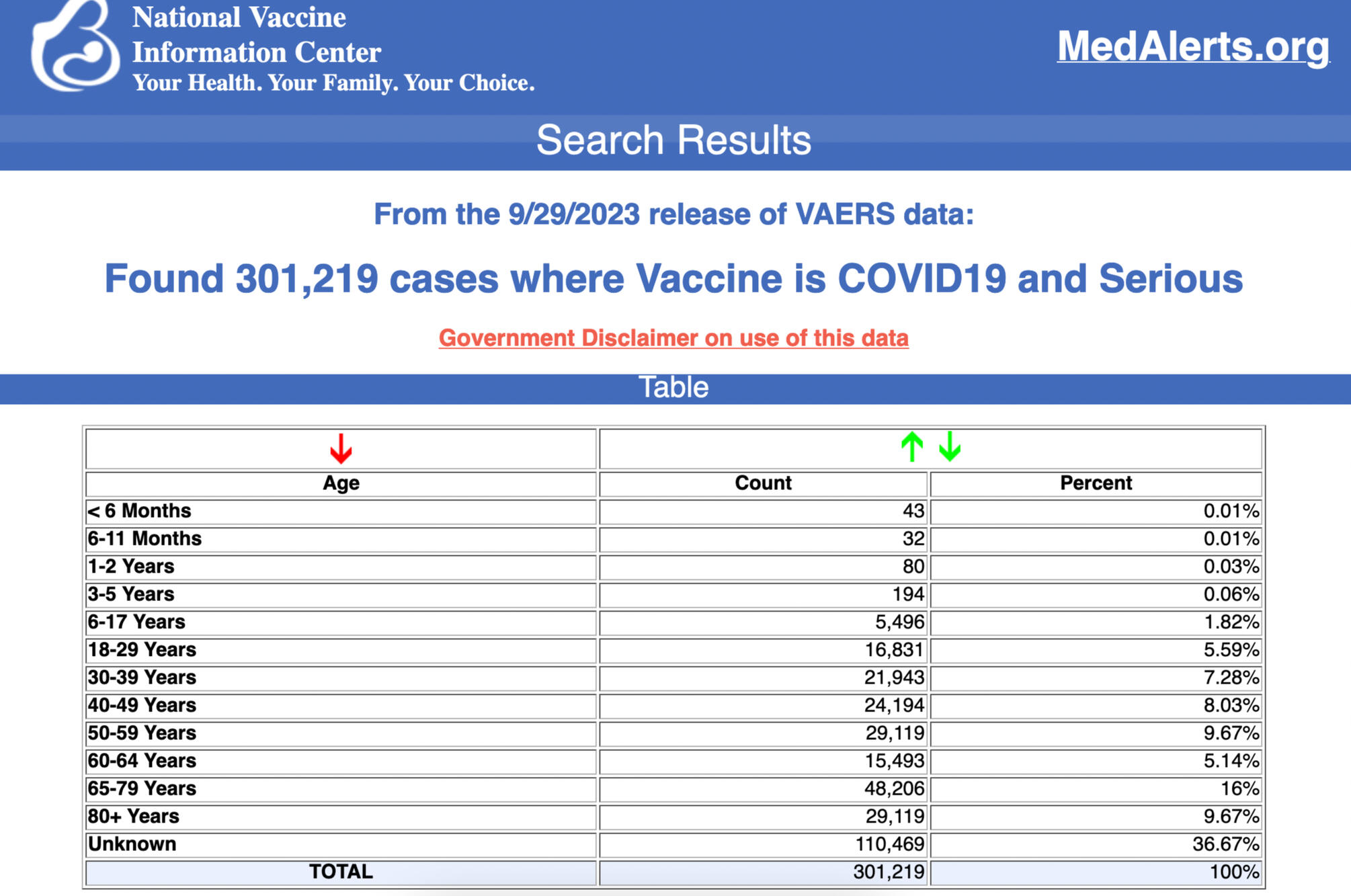This screenshot has width=1351, height=896.
Task: Click the '80+ Years' row label
Action: coord(134,816)
